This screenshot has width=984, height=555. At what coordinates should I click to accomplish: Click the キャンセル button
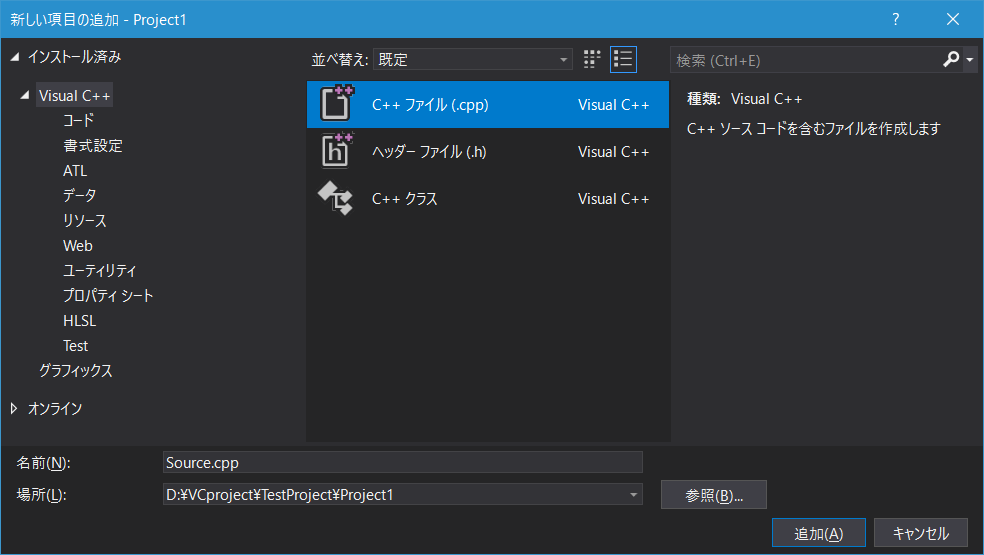coord(921,533)
